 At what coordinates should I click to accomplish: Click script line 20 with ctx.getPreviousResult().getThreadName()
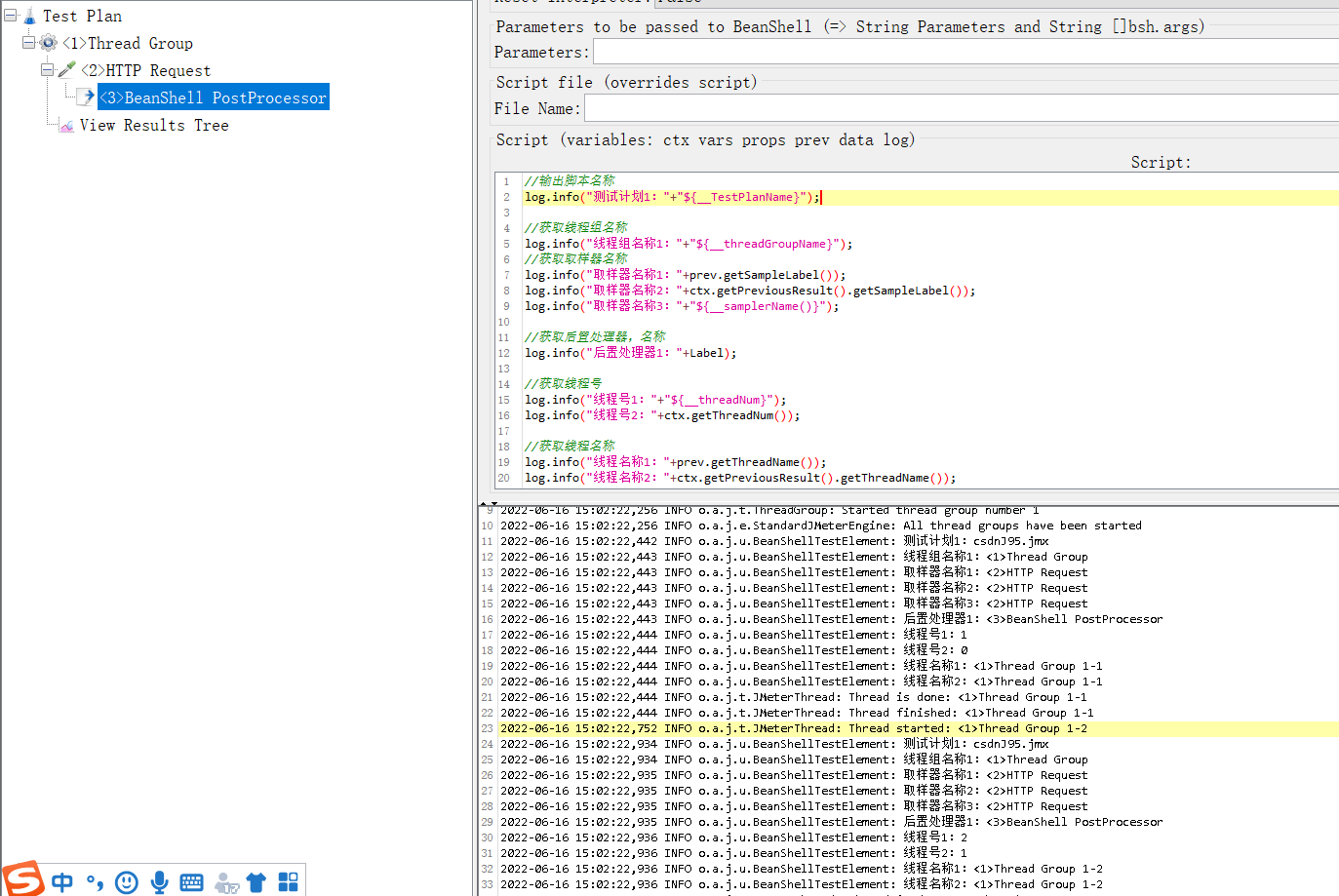(740, 478)
